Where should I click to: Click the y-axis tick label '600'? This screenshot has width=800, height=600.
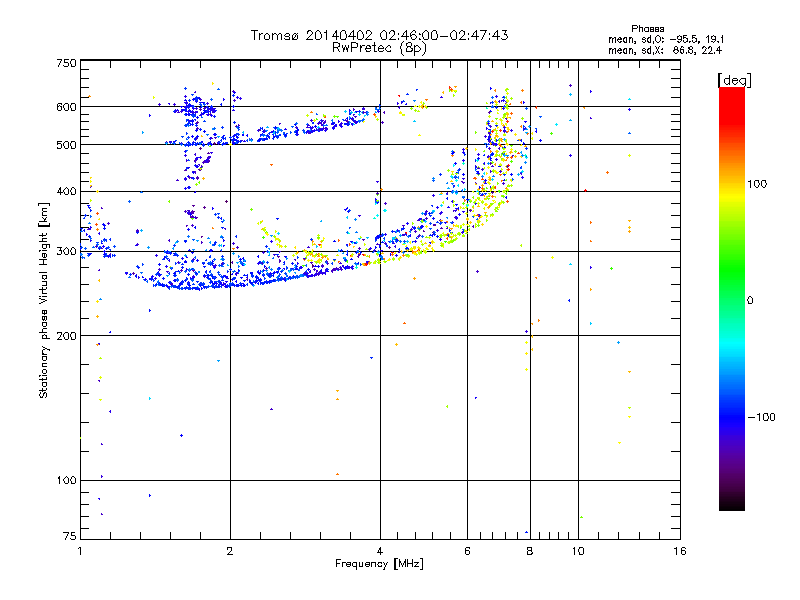click(66, 107)
